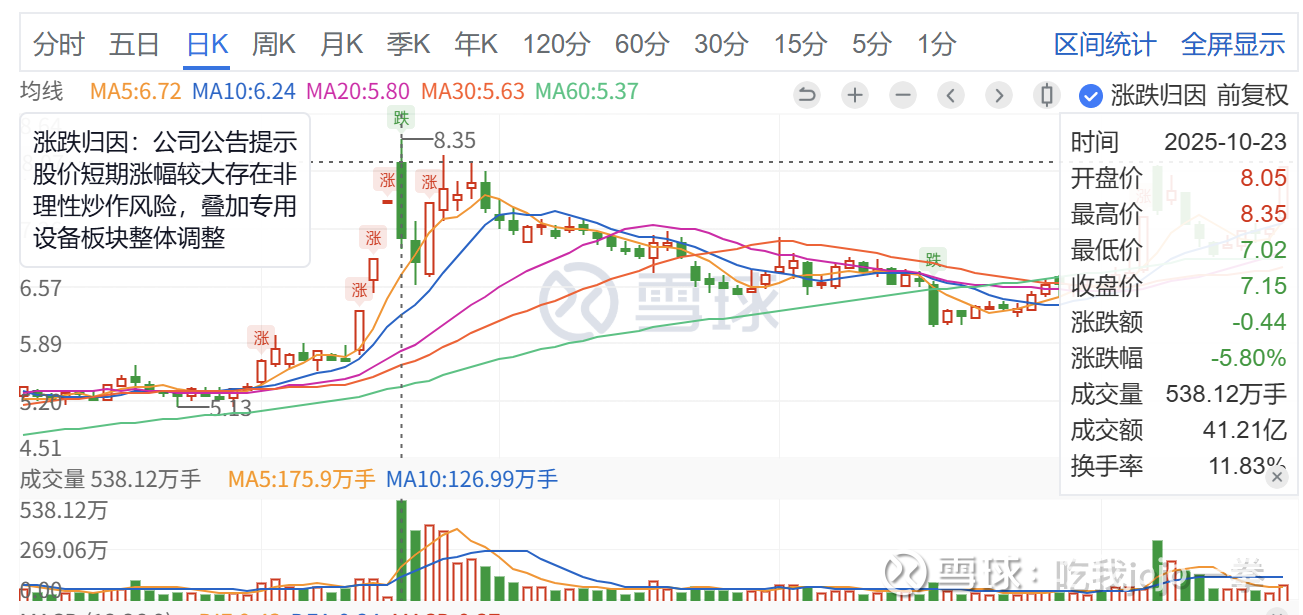Click the candlestick style icon
This screenshot has height=615, width=1303.
pyautogui.click(x=1047, y=96)
